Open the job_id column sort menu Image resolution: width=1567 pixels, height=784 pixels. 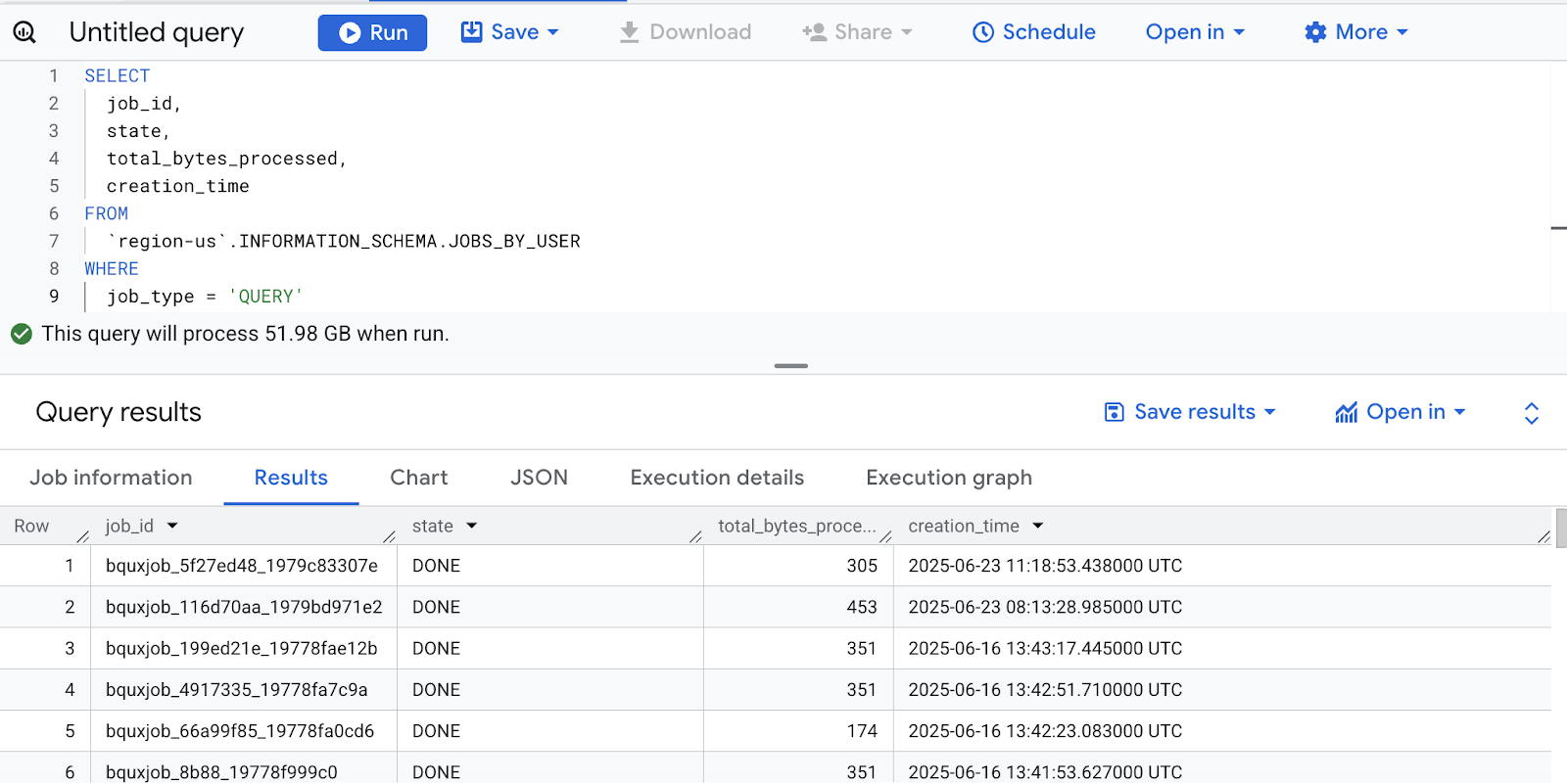click(x=172, y=527)
